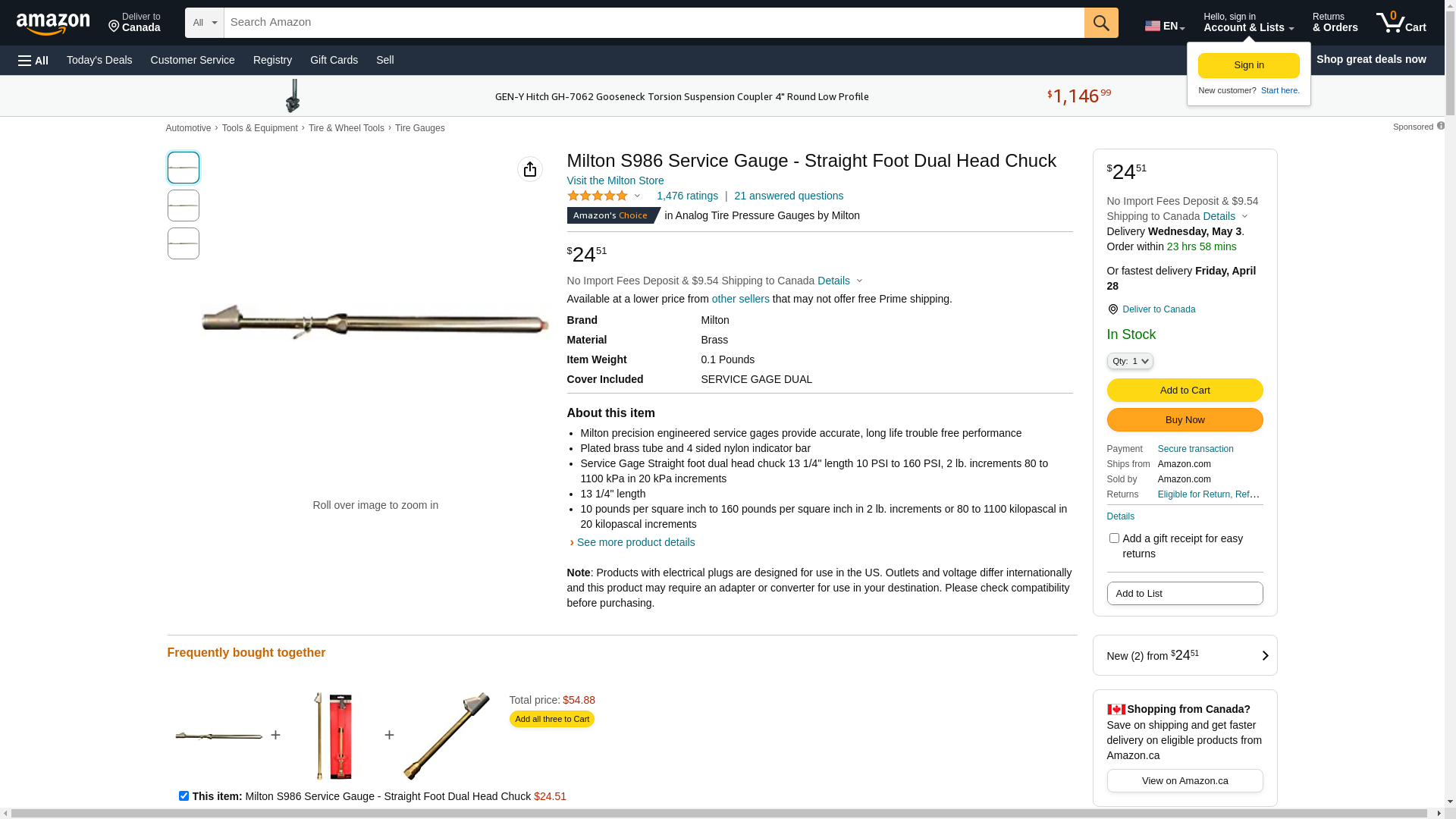Open Today's Deals in navigation bar
This screenshot has width=1456, height=819.
click(x=99, y=60)
